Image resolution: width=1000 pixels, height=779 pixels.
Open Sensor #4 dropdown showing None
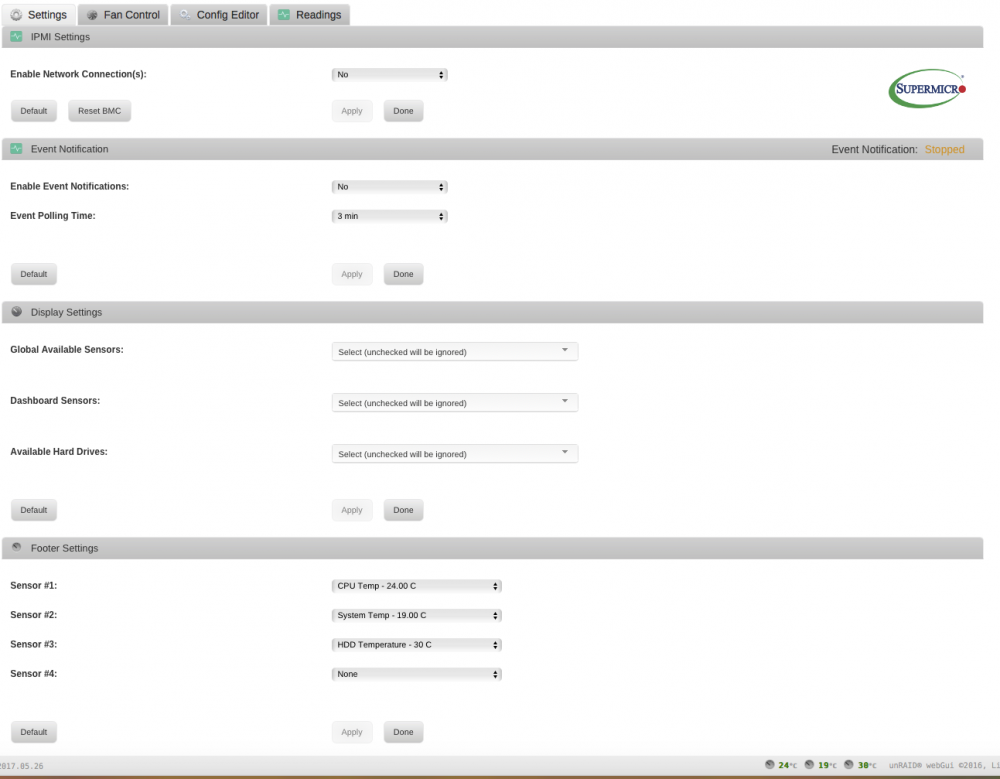(x=416, y=674)
